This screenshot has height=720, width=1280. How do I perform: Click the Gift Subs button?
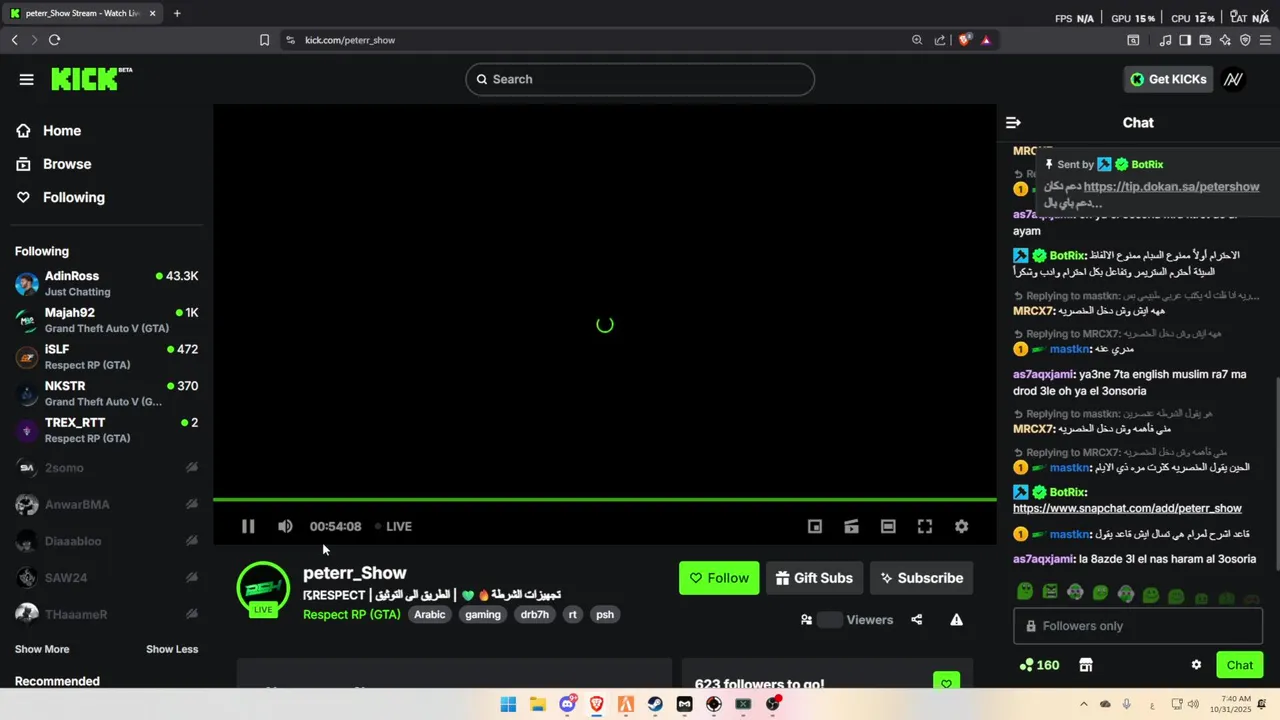pos(815,578)
